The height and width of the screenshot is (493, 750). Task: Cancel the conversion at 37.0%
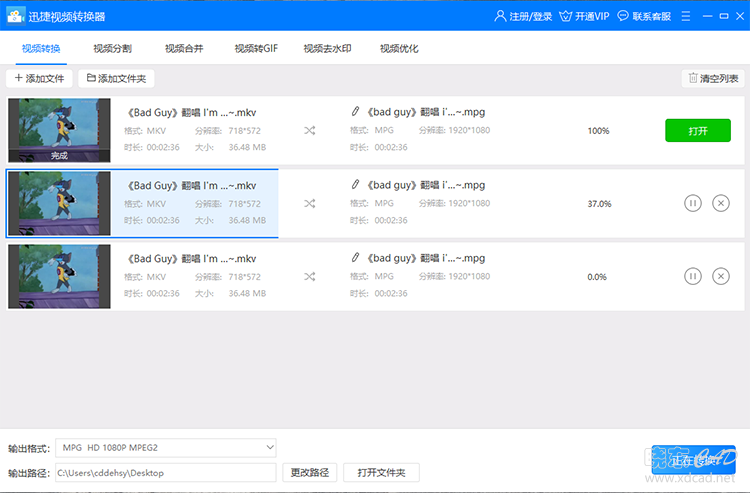[721, 203]
